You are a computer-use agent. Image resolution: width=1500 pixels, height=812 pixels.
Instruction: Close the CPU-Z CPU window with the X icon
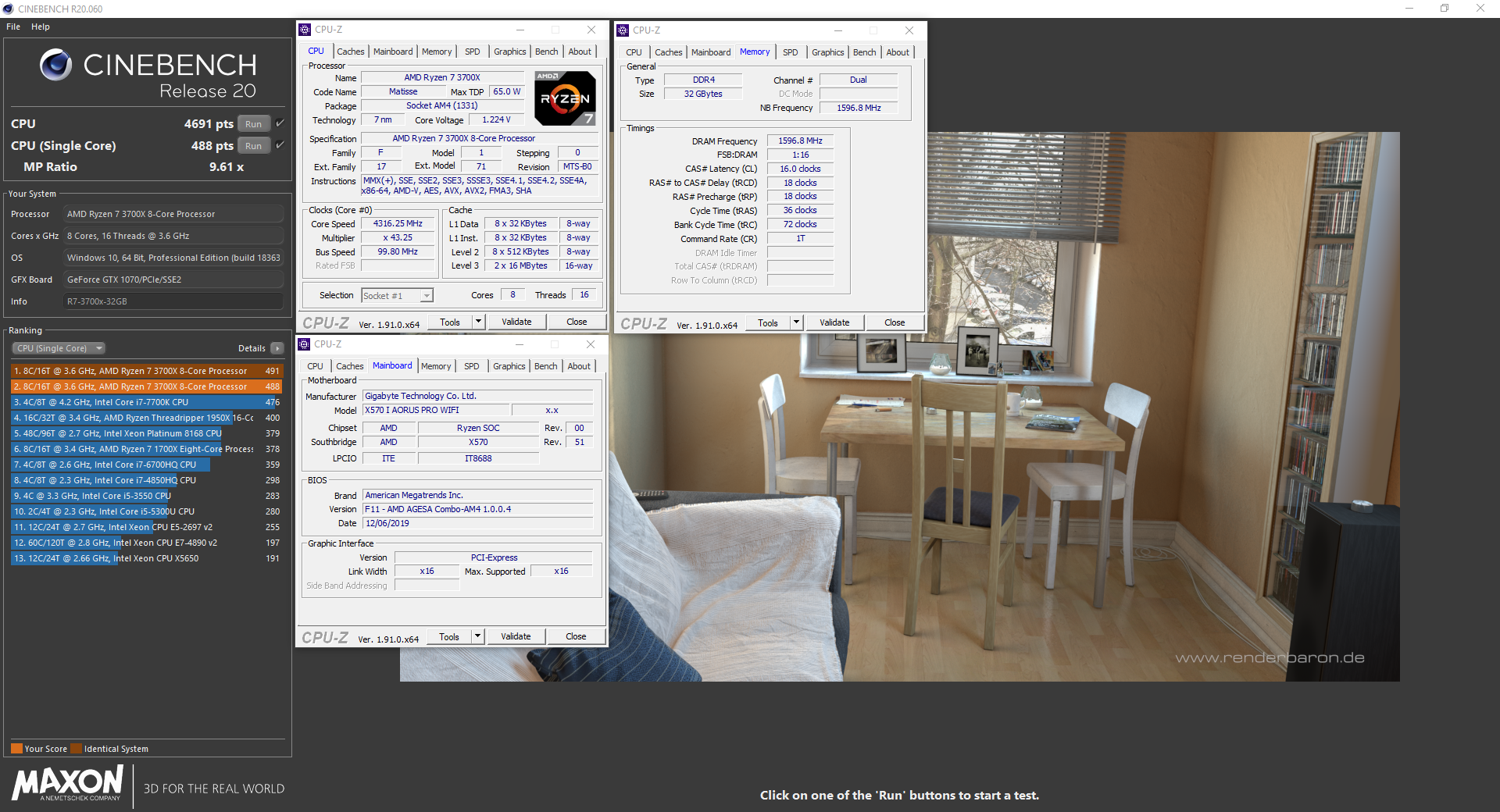point(591,30)
